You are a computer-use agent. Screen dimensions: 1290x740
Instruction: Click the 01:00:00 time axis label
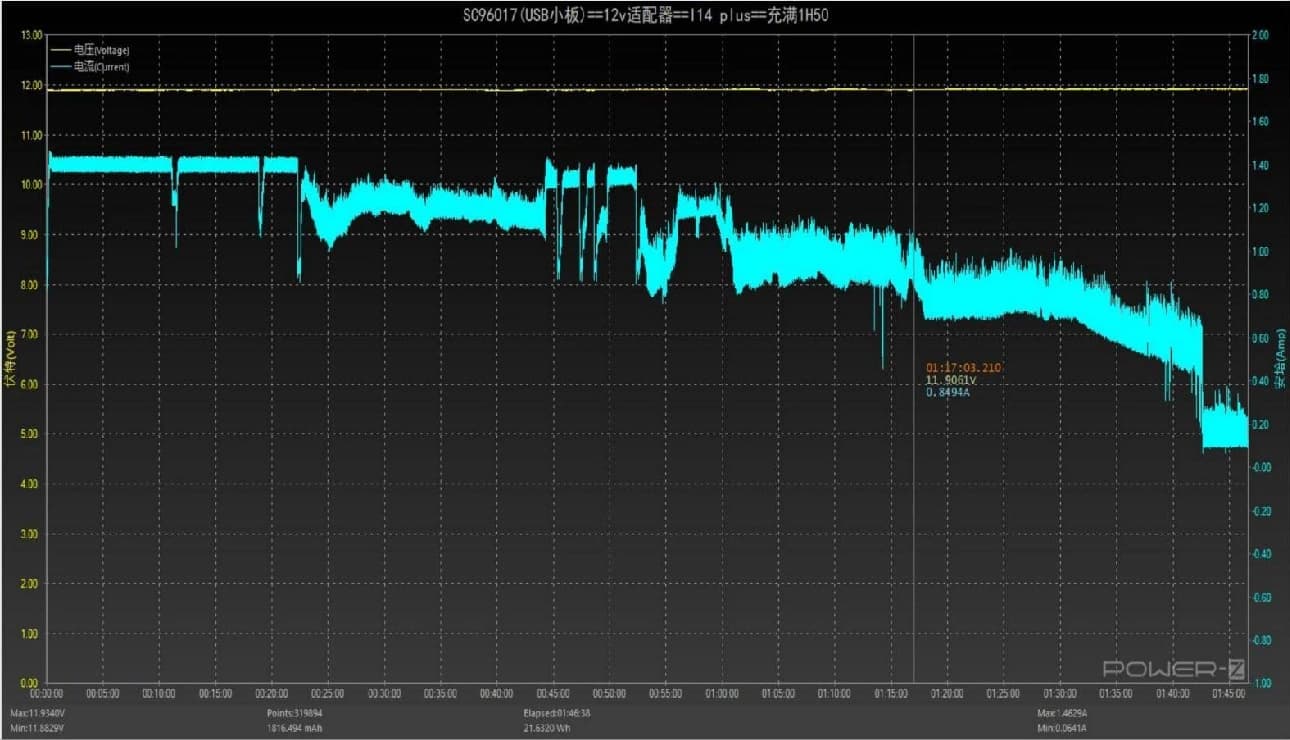click(x=722, y=692)
